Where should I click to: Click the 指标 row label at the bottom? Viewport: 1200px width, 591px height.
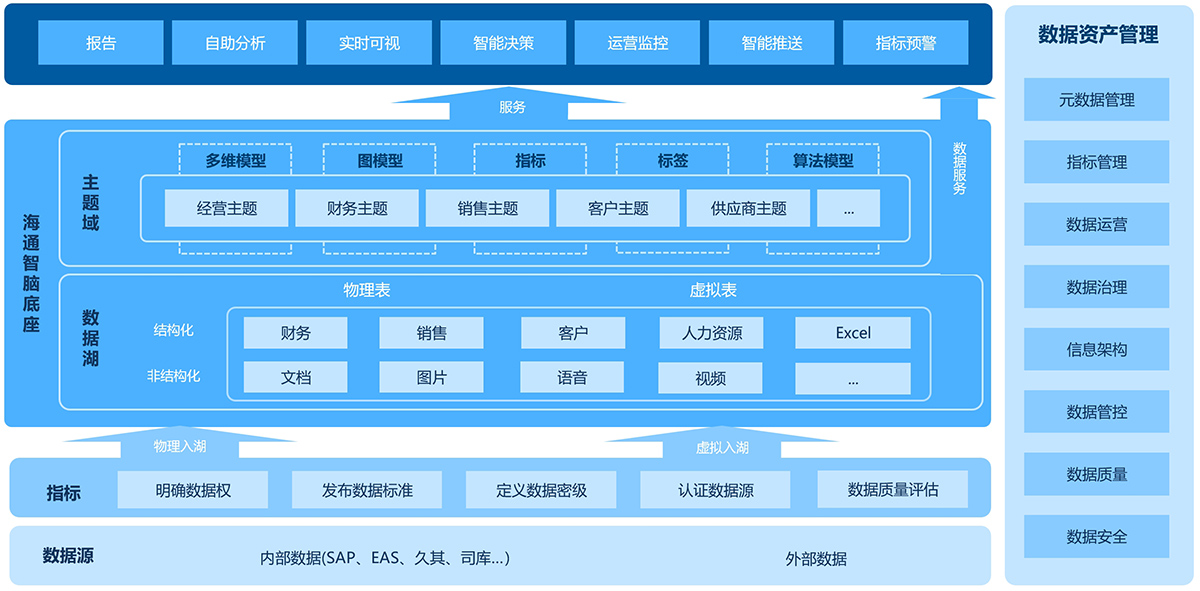[x=64, y=492]
